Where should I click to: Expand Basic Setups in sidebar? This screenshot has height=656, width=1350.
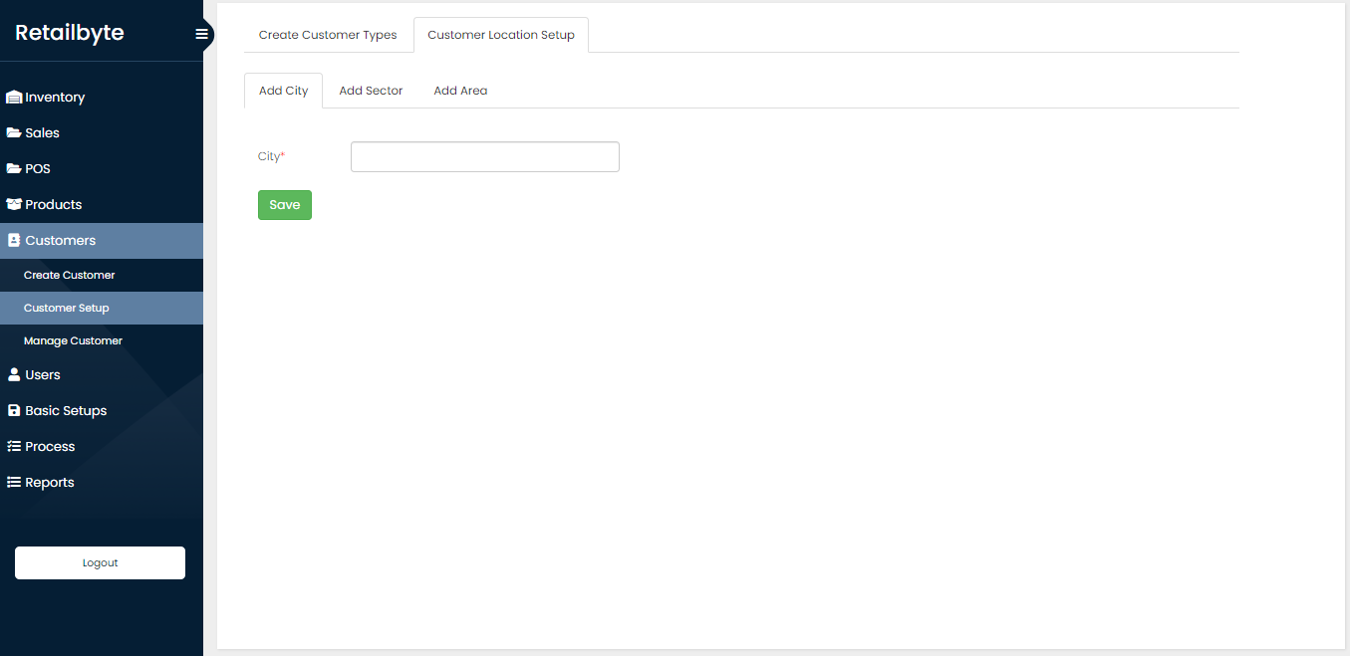pos(101,411)
